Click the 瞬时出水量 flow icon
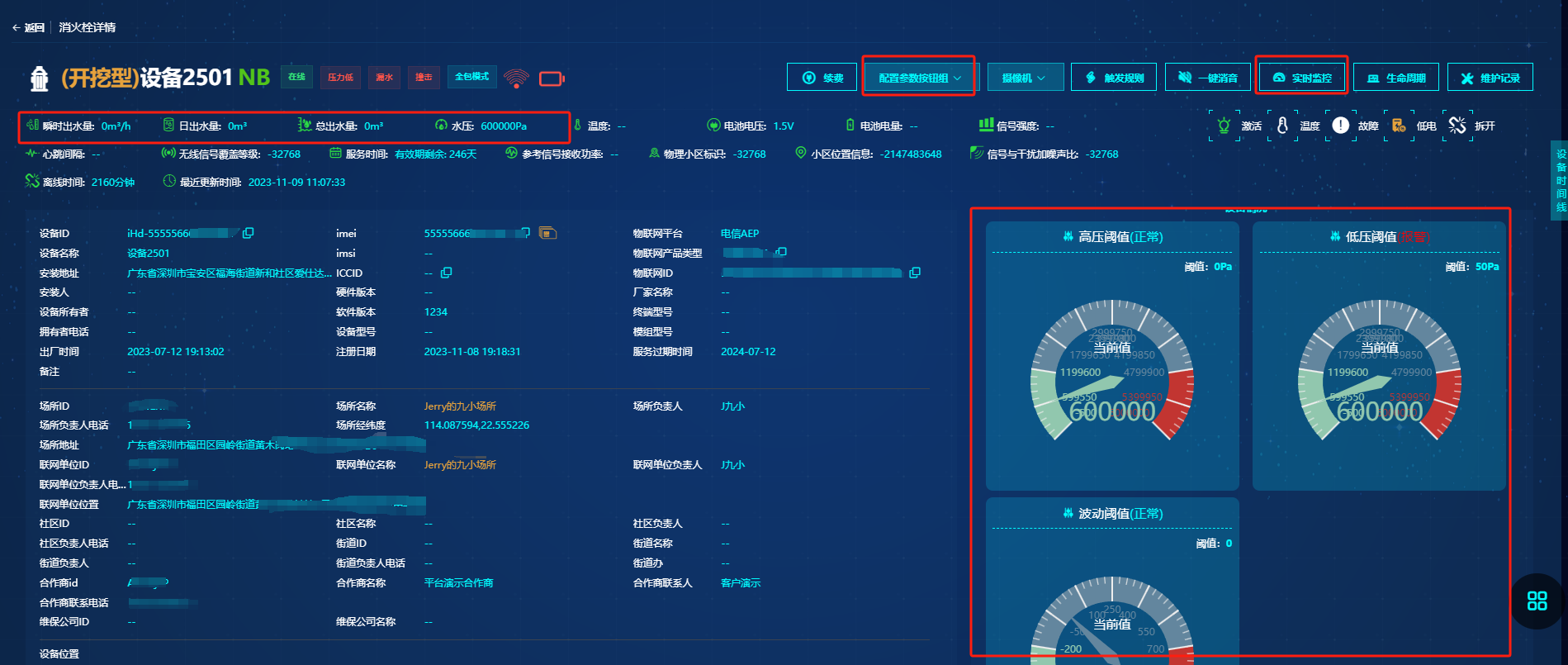Viewport: 1568px width, 665px height. (x=32, y=125)
